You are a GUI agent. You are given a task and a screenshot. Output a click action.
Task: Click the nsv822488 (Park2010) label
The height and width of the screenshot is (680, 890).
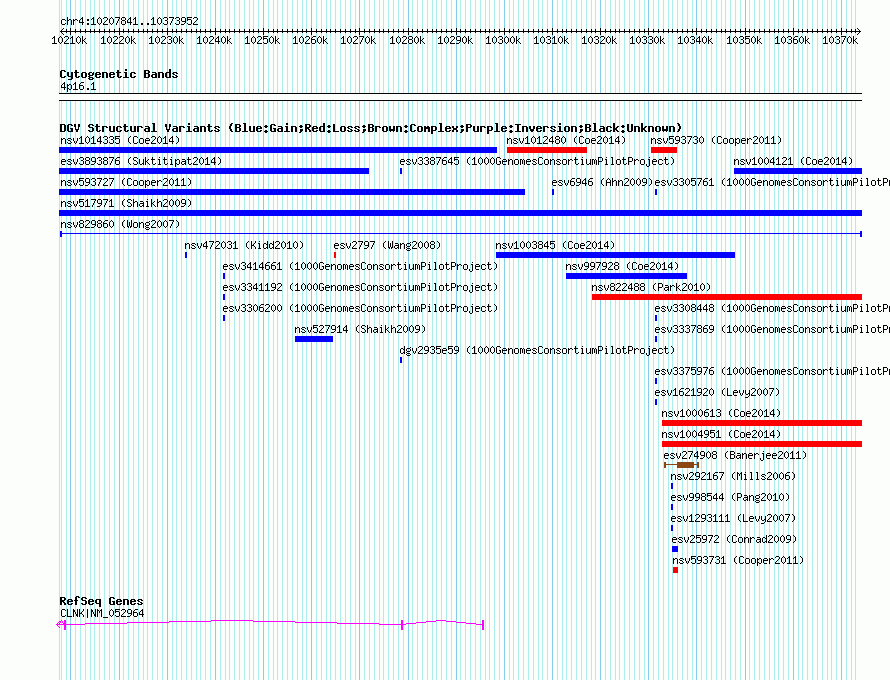pos(651,287)
